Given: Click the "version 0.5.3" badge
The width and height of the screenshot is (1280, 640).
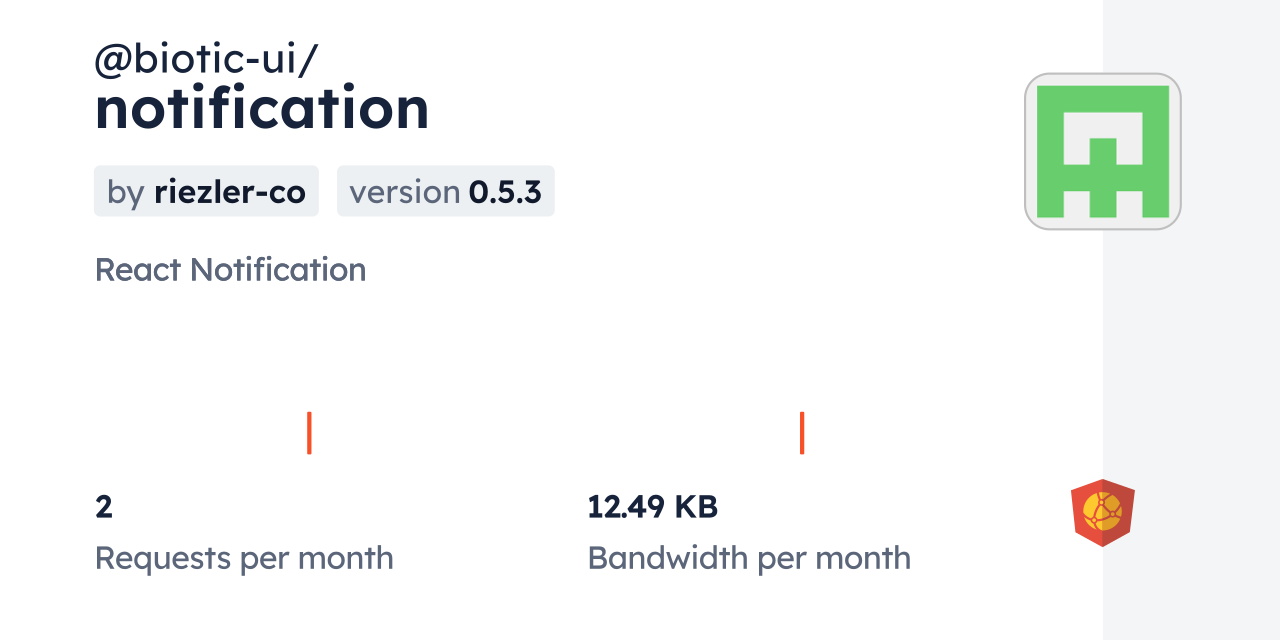Looking at the screenshot, I should (x=445, y=191).
